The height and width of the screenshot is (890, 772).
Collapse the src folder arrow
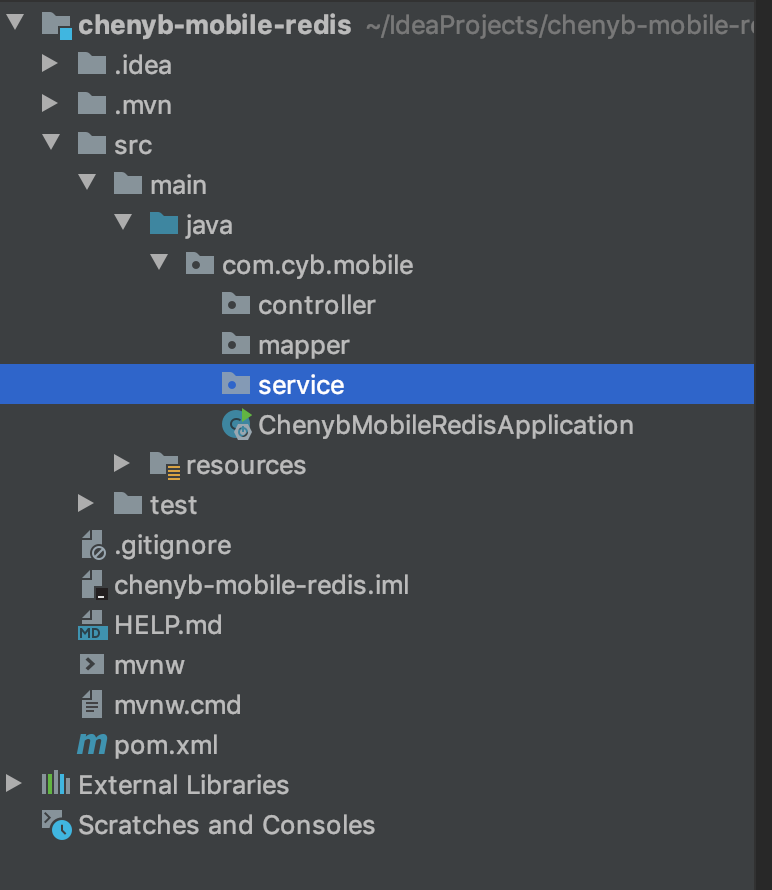(x=51, y=142)
